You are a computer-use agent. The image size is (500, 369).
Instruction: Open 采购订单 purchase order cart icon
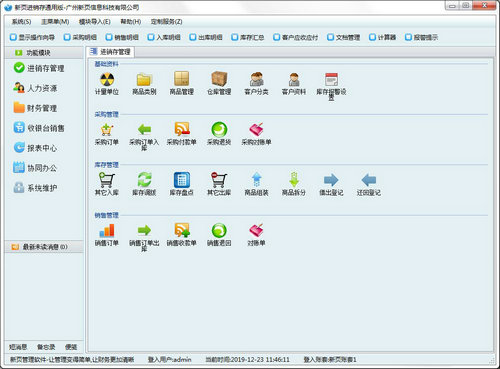point(107,134)
